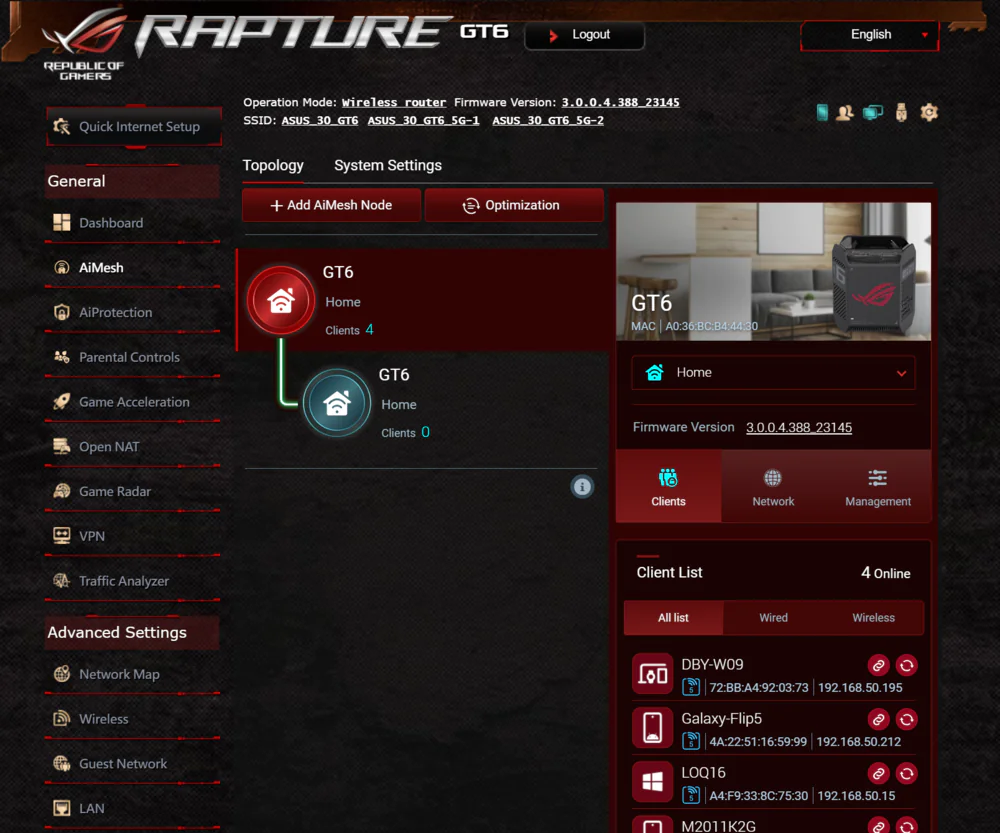Viewport: 1000px width, 833px height.
Task: Open Wireless advanced settings
Action: point(133,719)
